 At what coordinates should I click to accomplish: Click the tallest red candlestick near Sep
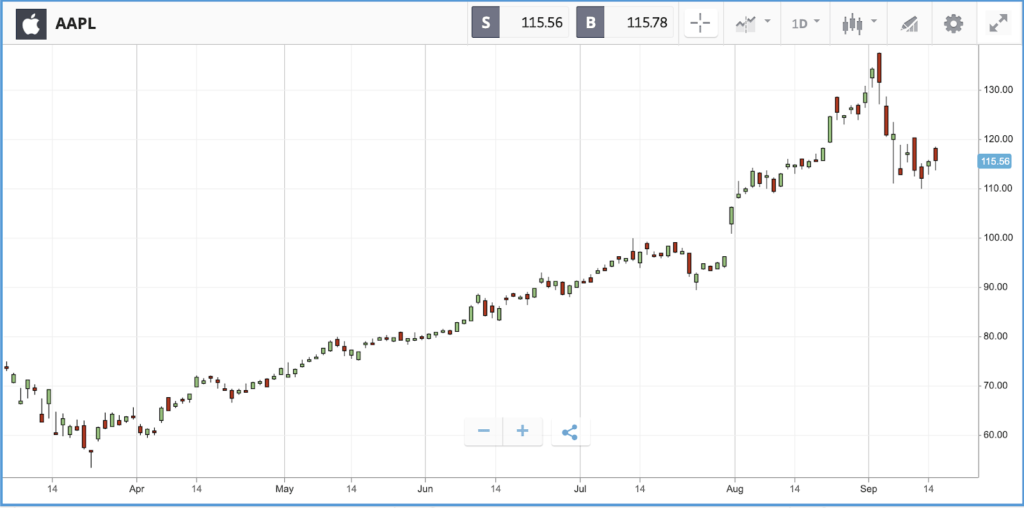pyautogui.click(x=879, y=68)
